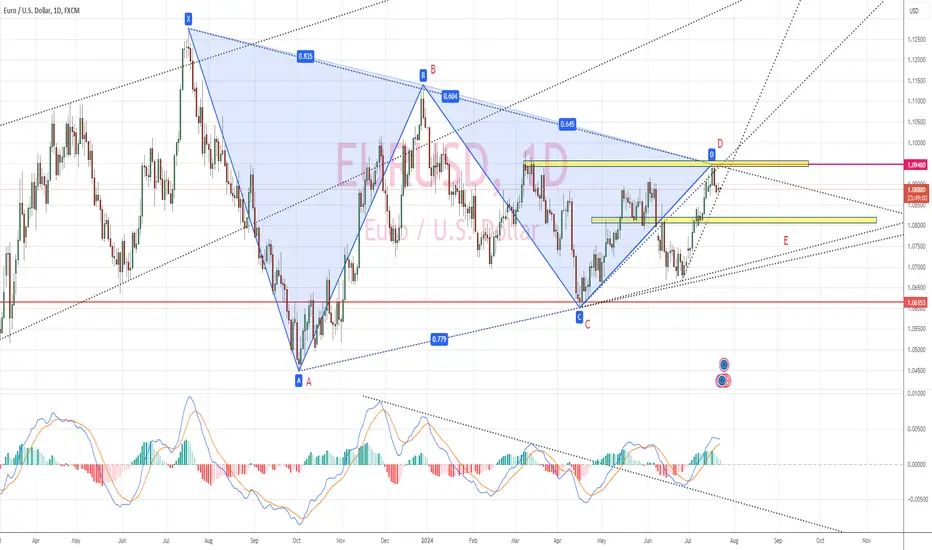Select the red letter B text annotation

pyautogui.click(x=433, y=70)
